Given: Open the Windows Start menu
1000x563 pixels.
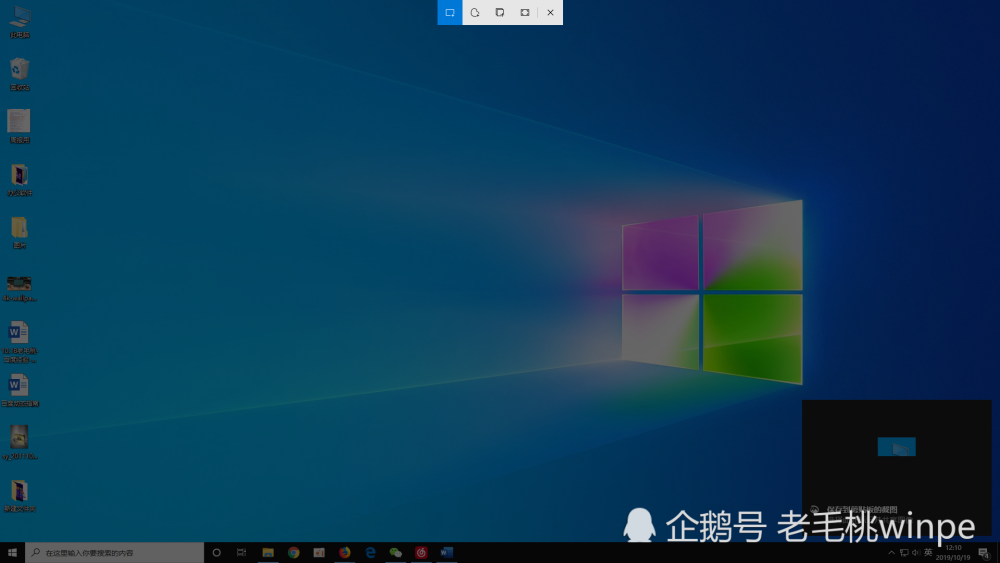Looking at the screenshot, I should 12,553.
